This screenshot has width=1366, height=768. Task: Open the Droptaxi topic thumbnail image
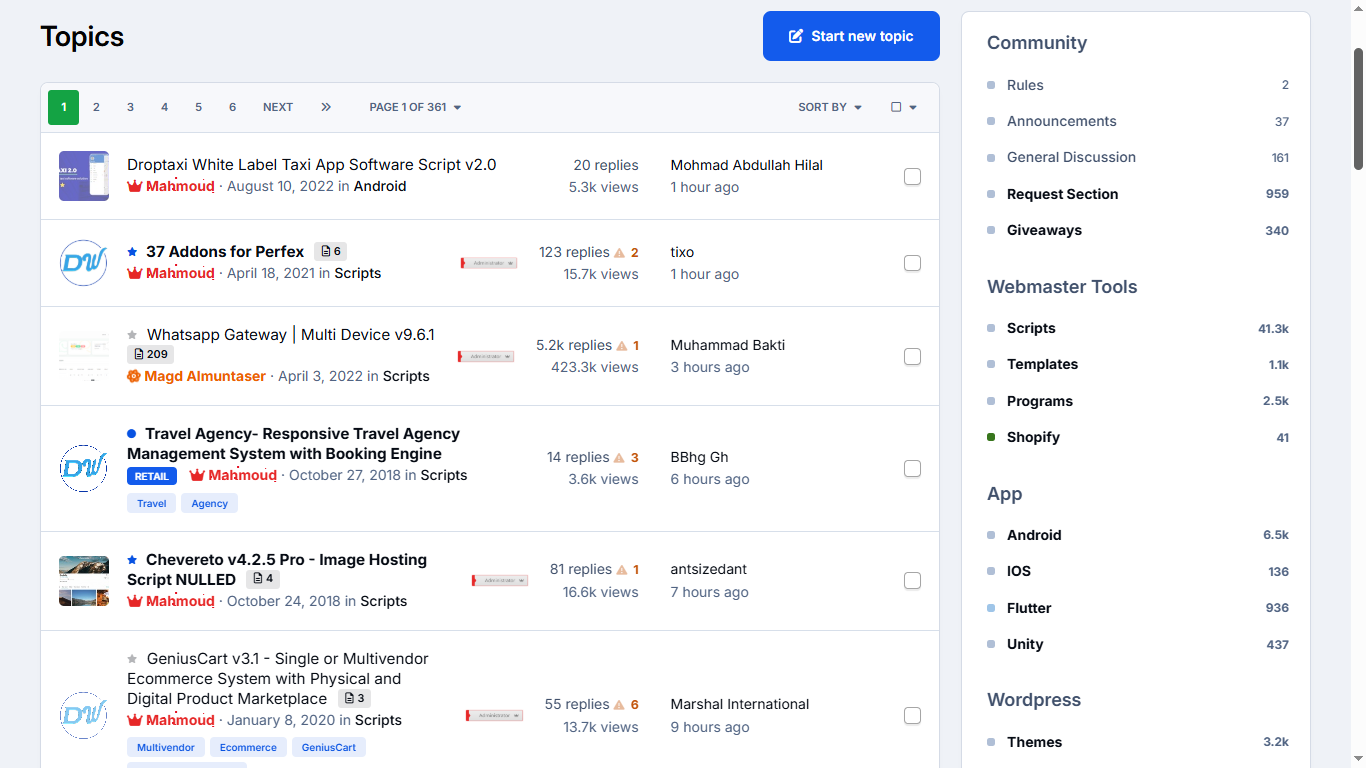click(84, 176)
